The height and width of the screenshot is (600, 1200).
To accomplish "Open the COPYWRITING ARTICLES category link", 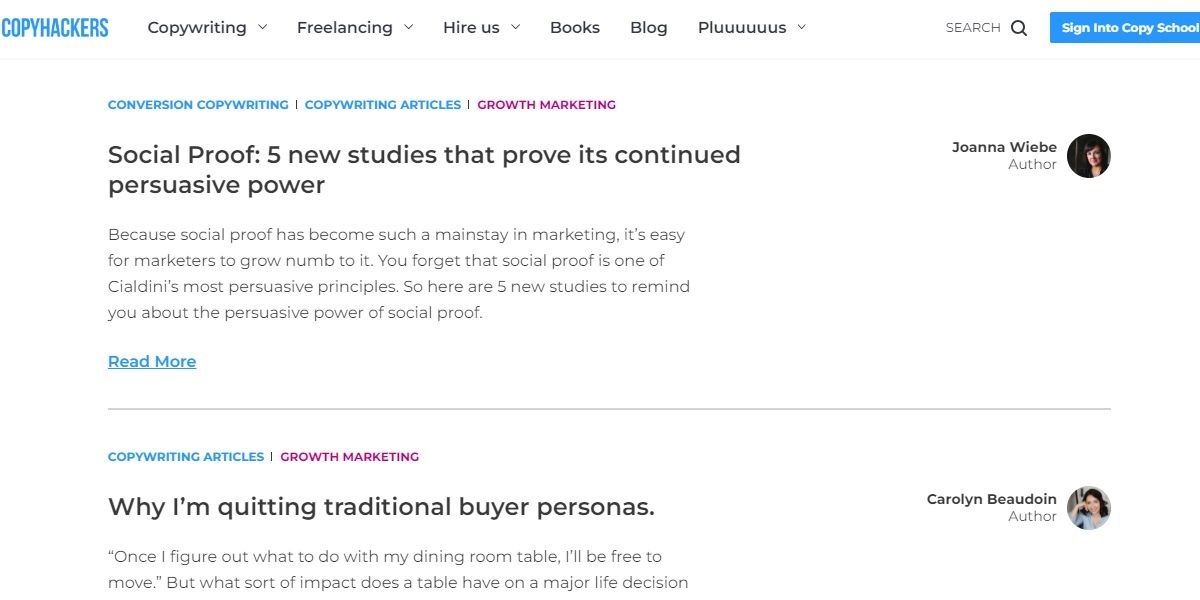I will (x=383, y=104).
